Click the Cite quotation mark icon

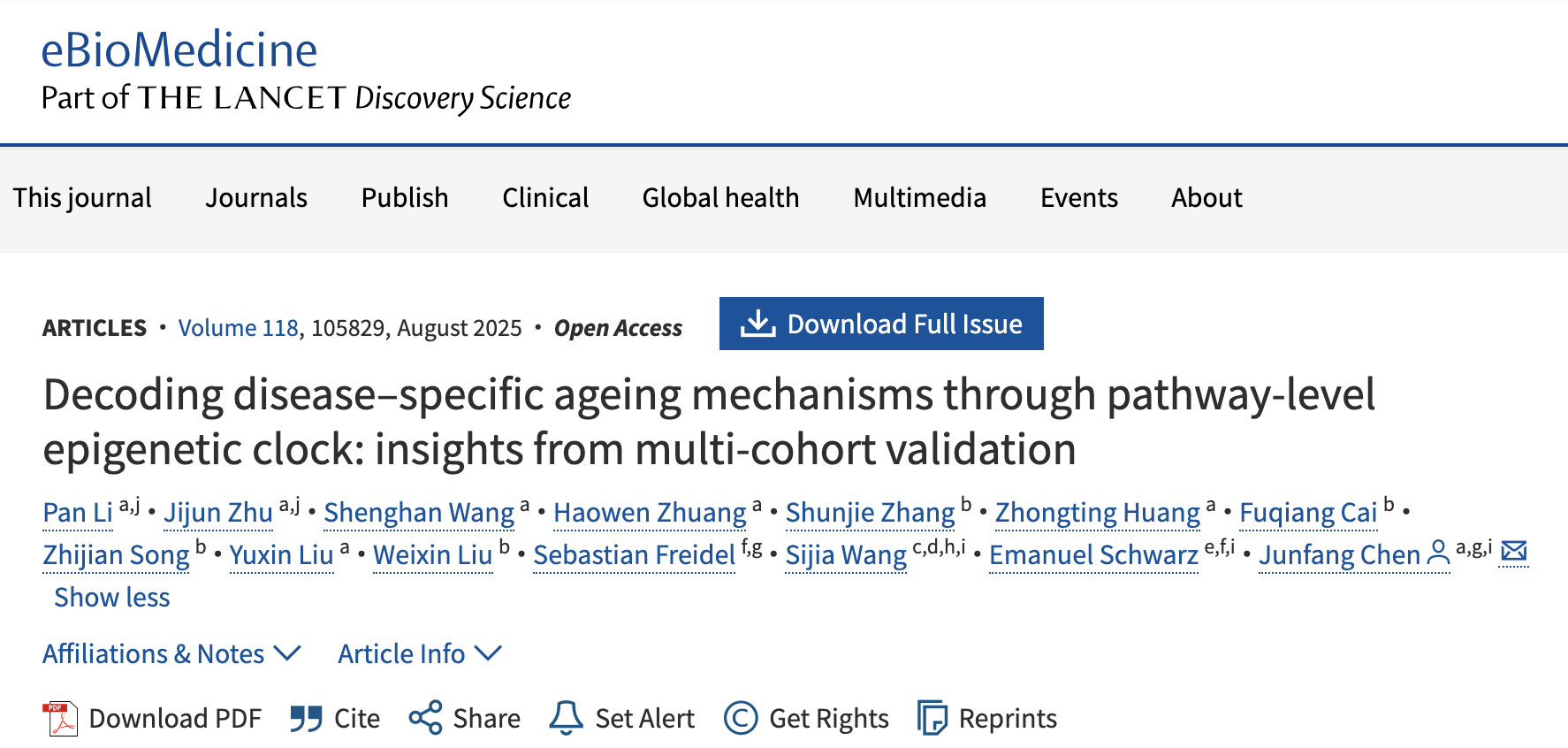pyautogui.click(x=306, y=718)
